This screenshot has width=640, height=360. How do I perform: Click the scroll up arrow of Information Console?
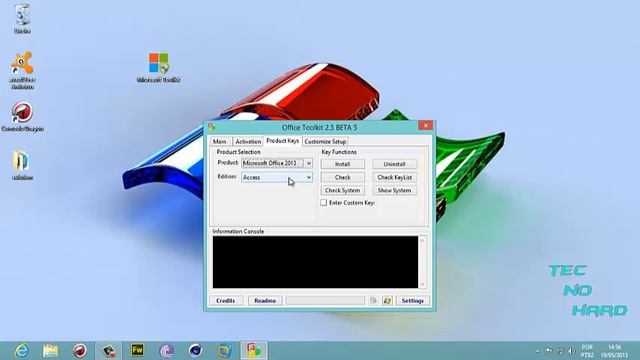point(422,240)
